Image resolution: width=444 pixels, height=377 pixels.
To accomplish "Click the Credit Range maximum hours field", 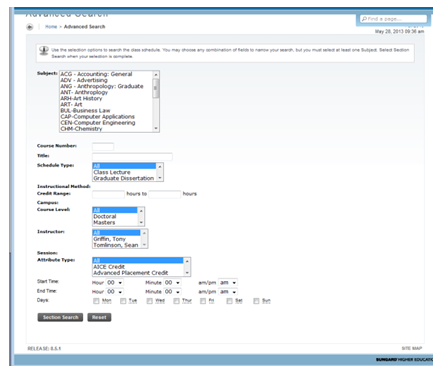I will [165, 194].
